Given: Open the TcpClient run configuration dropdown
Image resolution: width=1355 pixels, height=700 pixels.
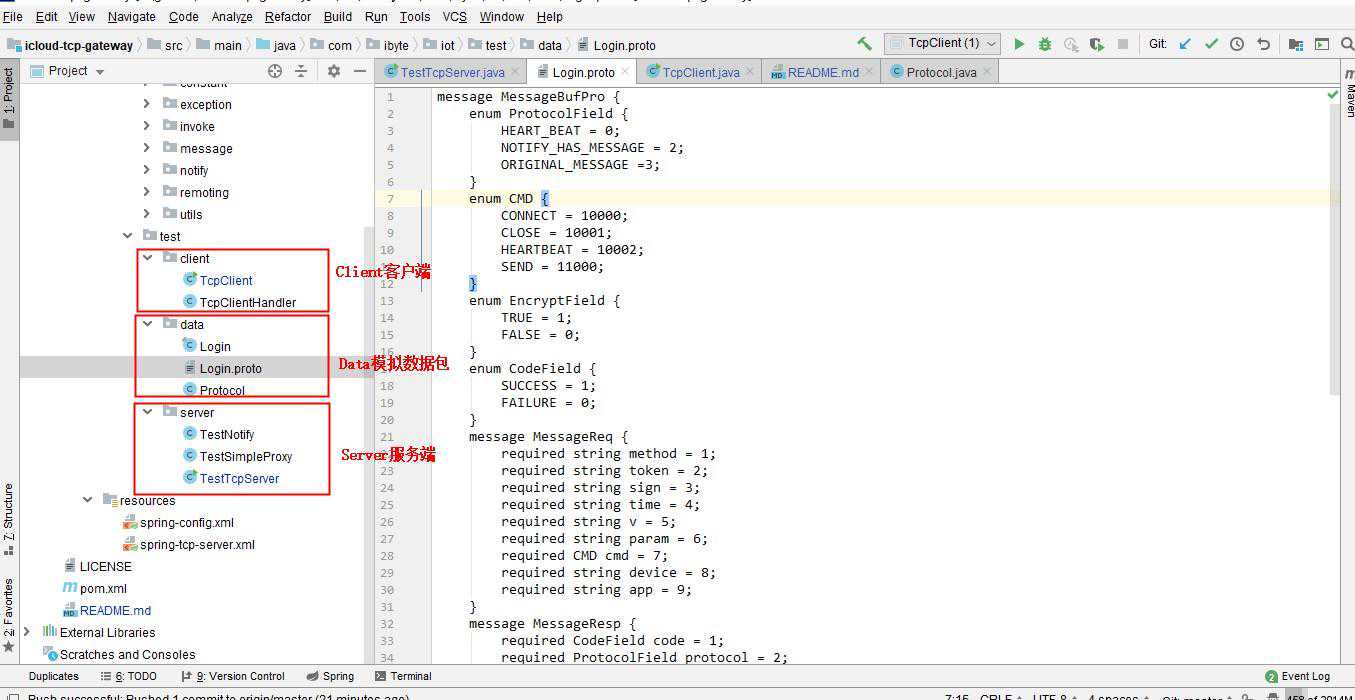Looking at the screenshot, I should 942,43.
